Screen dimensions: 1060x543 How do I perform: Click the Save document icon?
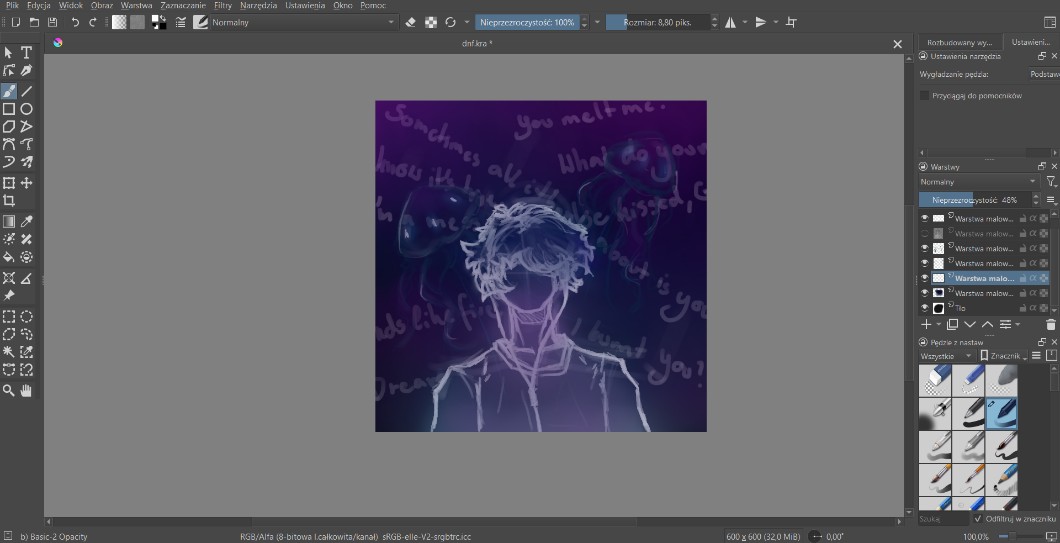click(52, 22)
